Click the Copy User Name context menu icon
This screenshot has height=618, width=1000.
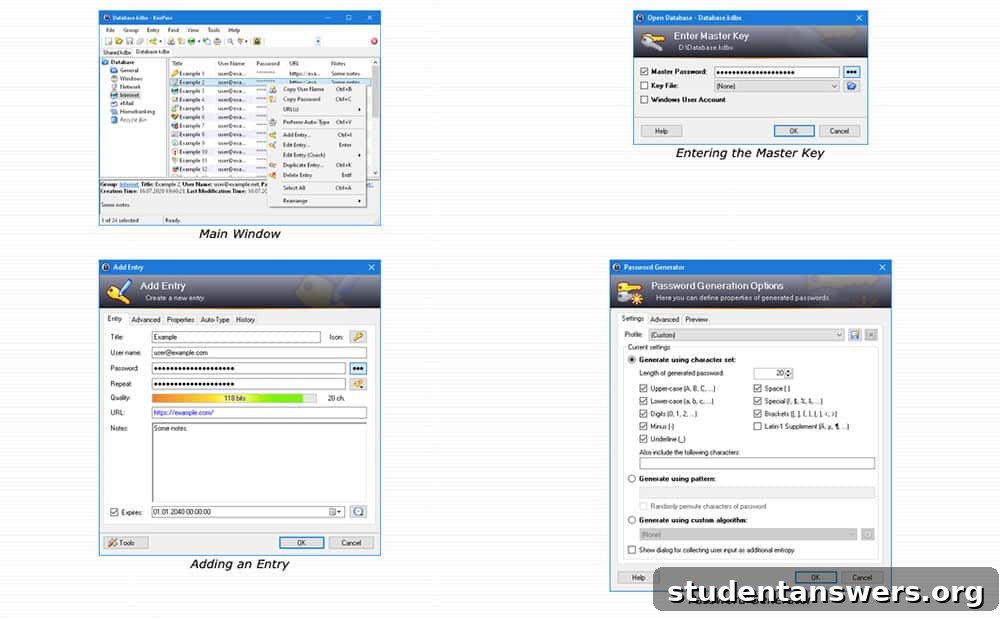(273, 90)
